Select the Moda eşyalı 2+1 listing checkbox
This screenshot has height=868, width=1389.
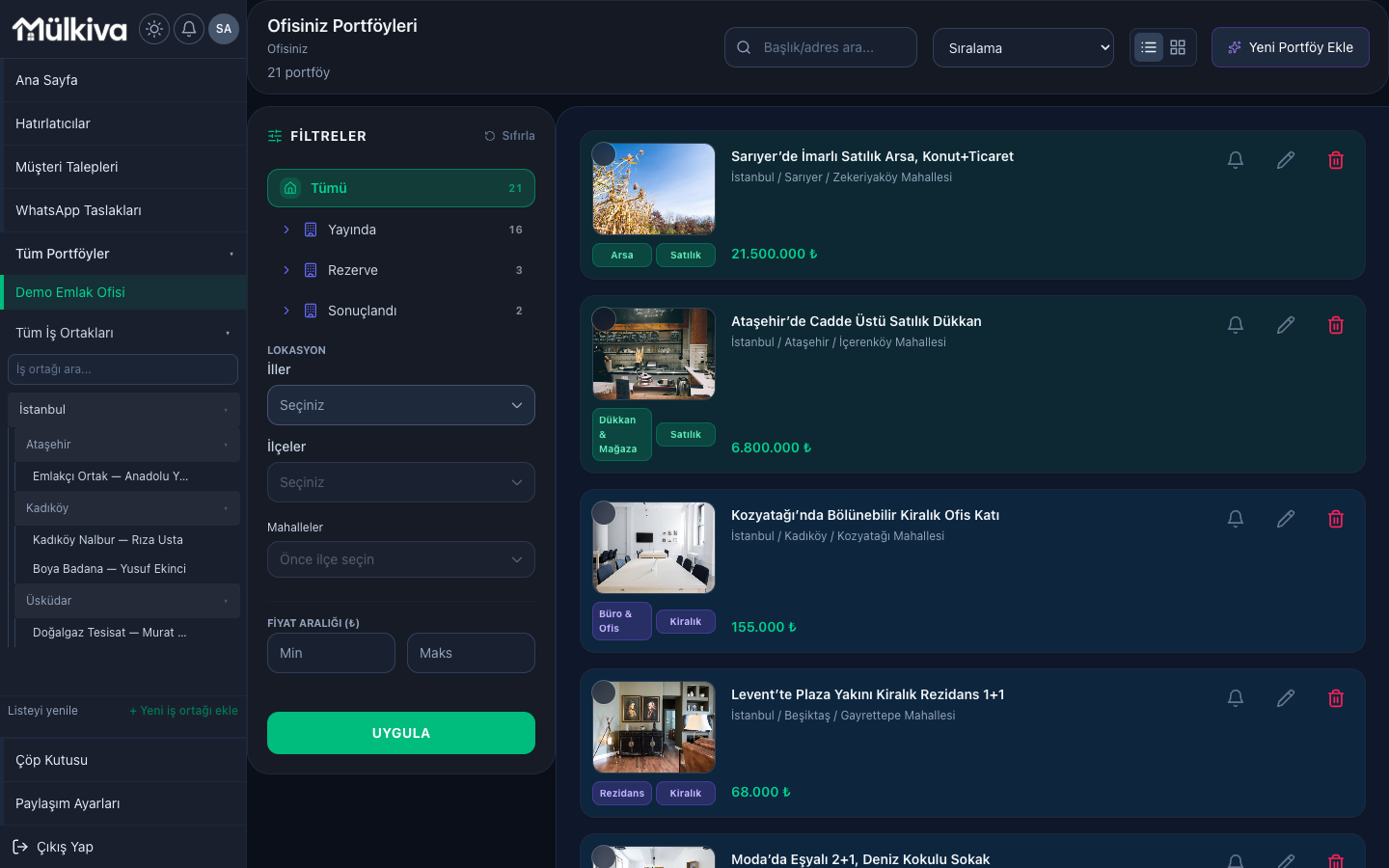pyautogui.click(x=604, y=856)
